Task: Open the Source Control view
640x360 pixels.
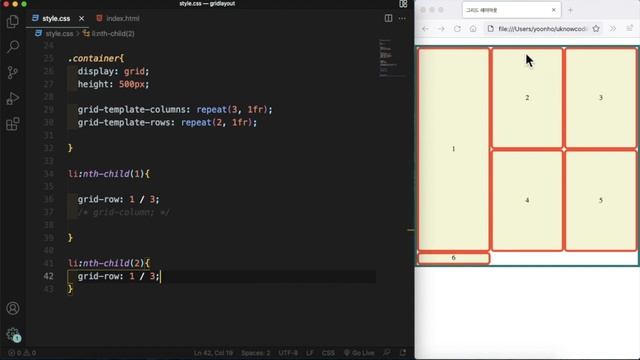Action: (x=13, y=72)
